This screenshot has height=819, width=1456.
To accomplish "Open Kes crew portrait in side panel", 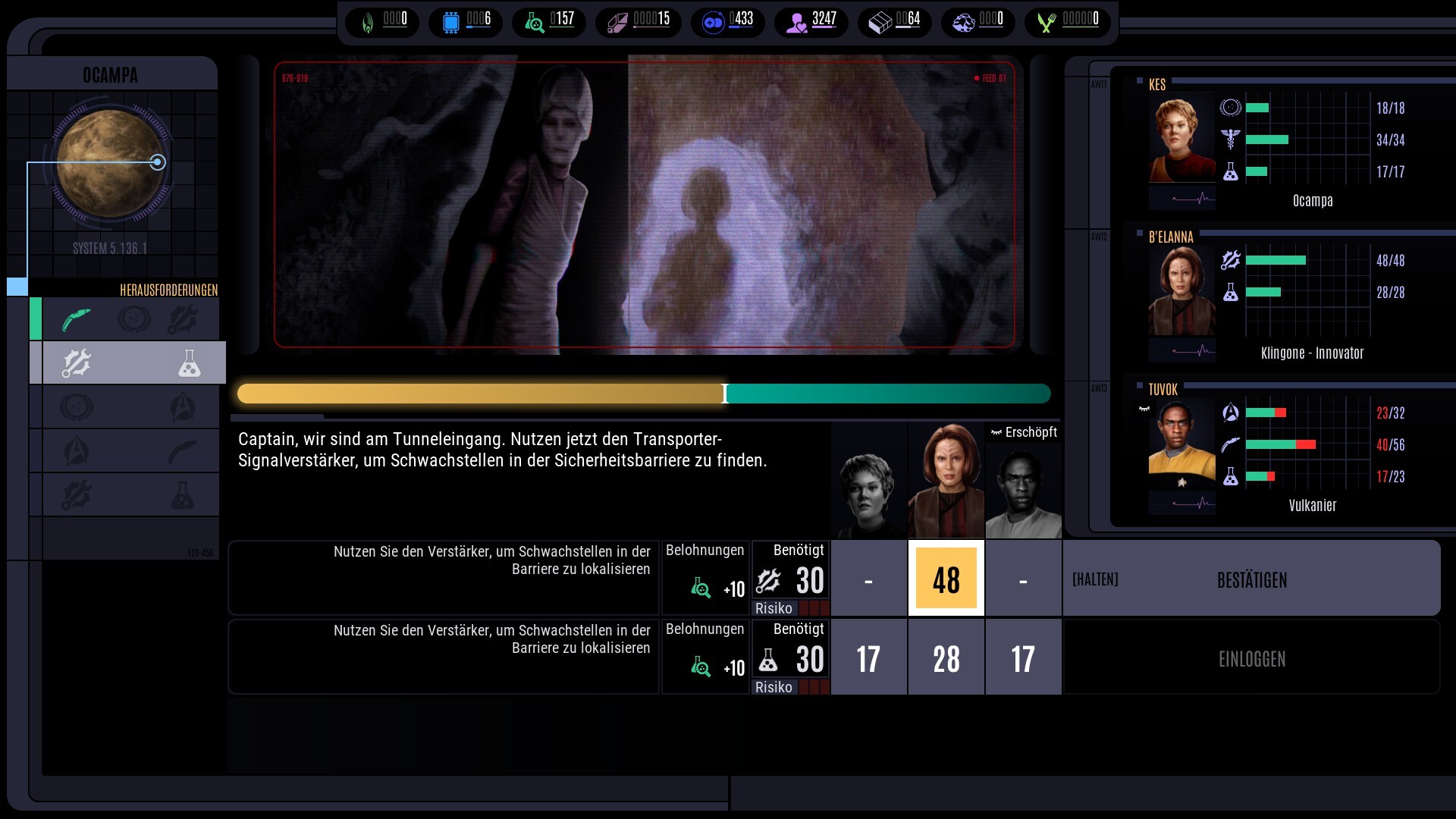I will [1181, 139].
